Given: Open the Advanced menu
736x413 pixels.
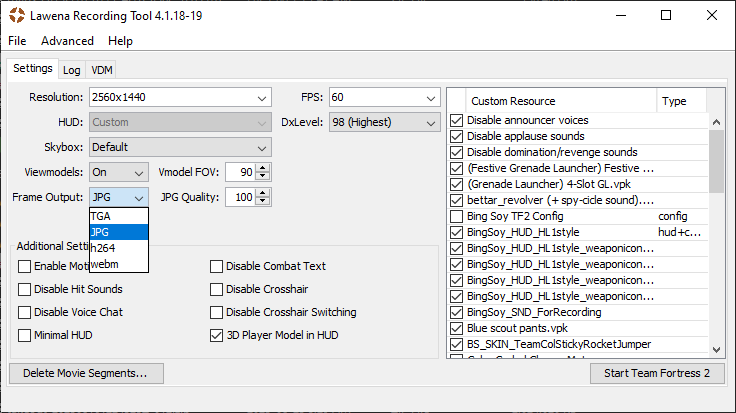Looking at the screenshot, I should [67, 41].
